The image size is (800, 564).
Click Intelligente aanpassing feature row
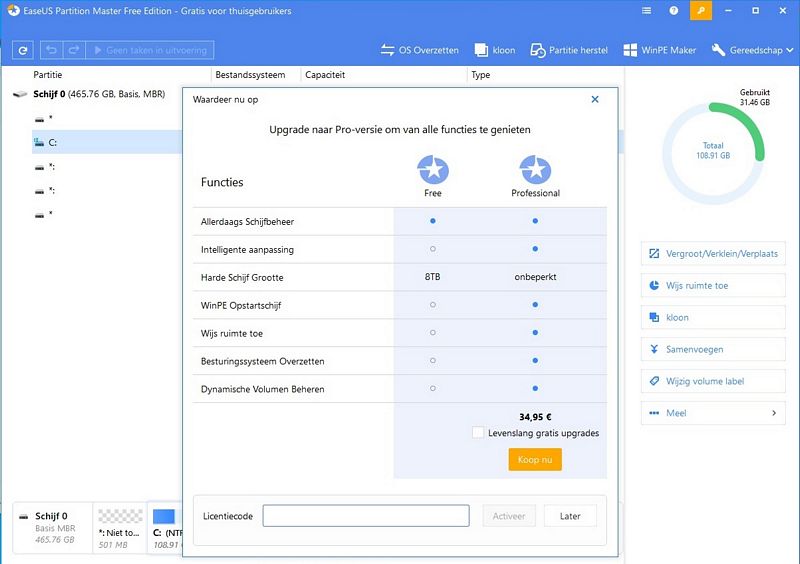399,250
